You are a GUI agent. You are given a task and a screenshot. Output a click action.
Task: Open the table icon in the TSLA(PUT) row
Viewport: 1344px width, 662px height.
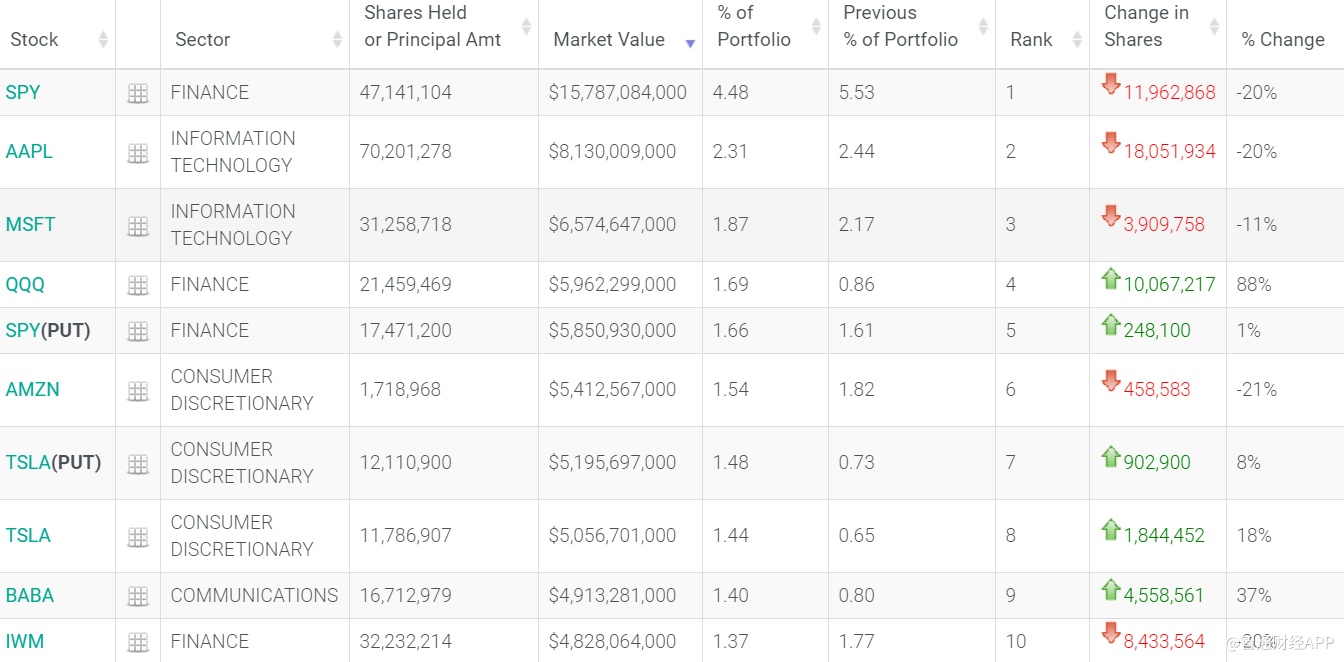(x=138, y=464)
